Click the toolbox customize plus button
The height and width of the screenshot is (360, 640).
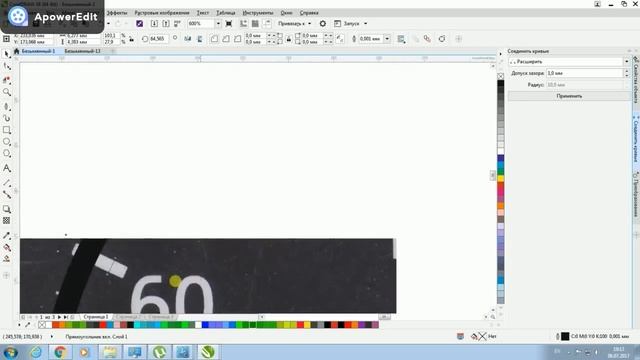click(x=6, y=276)
